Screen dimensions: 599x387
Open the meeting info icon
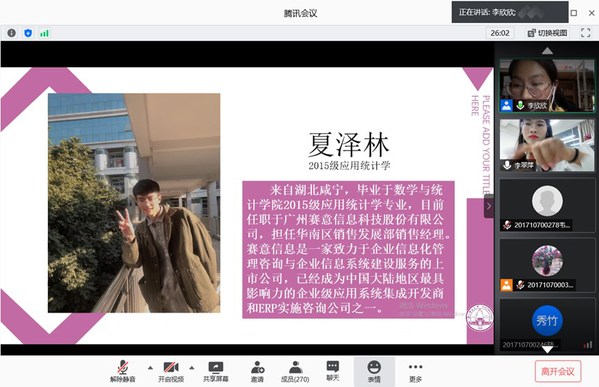click(11, 33)
